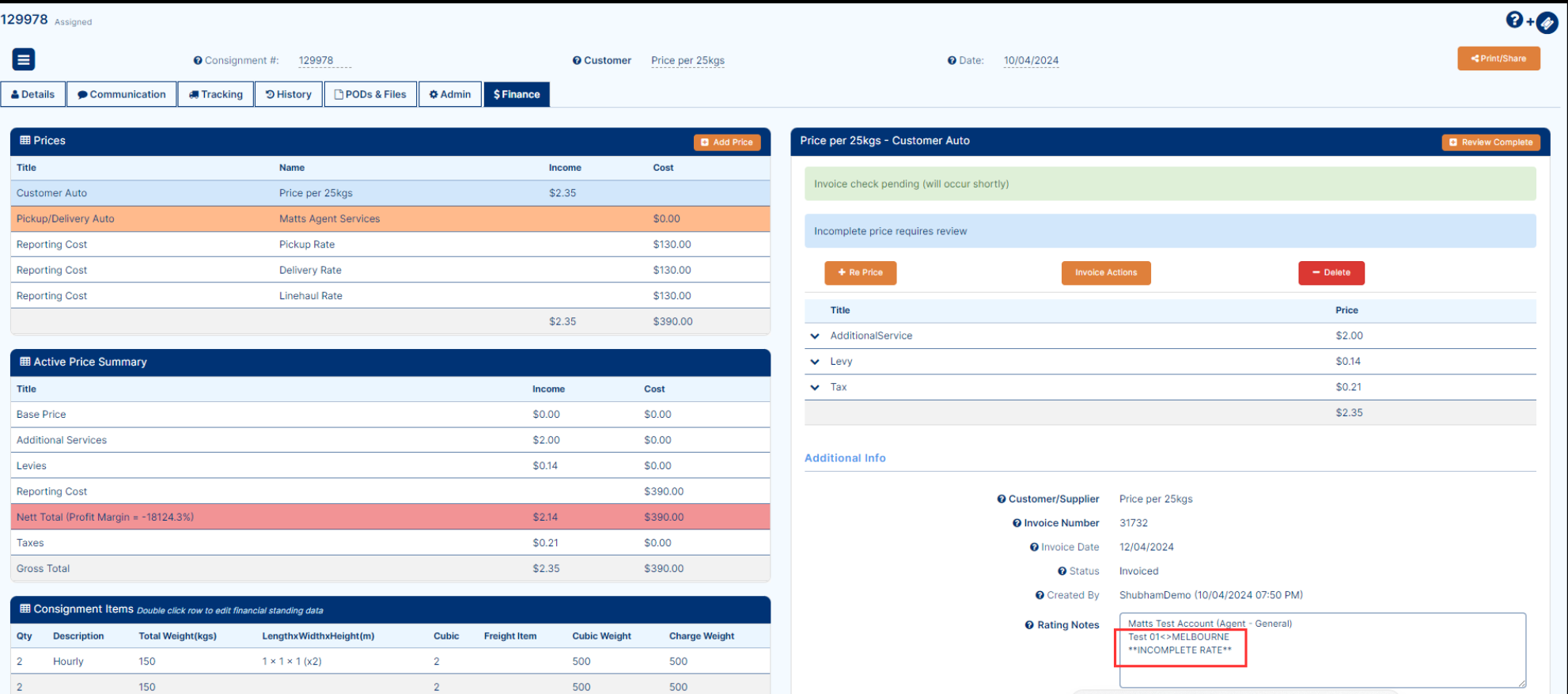Expand the Levy price row chevron
Screen dimensions: 1568x694
(x=815, y=362)
